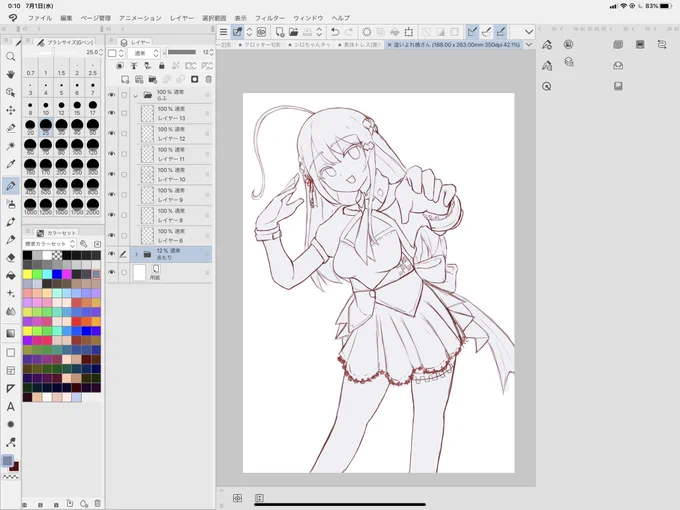
Task: Select the Gradient tool
Action: tap(11, 333)
